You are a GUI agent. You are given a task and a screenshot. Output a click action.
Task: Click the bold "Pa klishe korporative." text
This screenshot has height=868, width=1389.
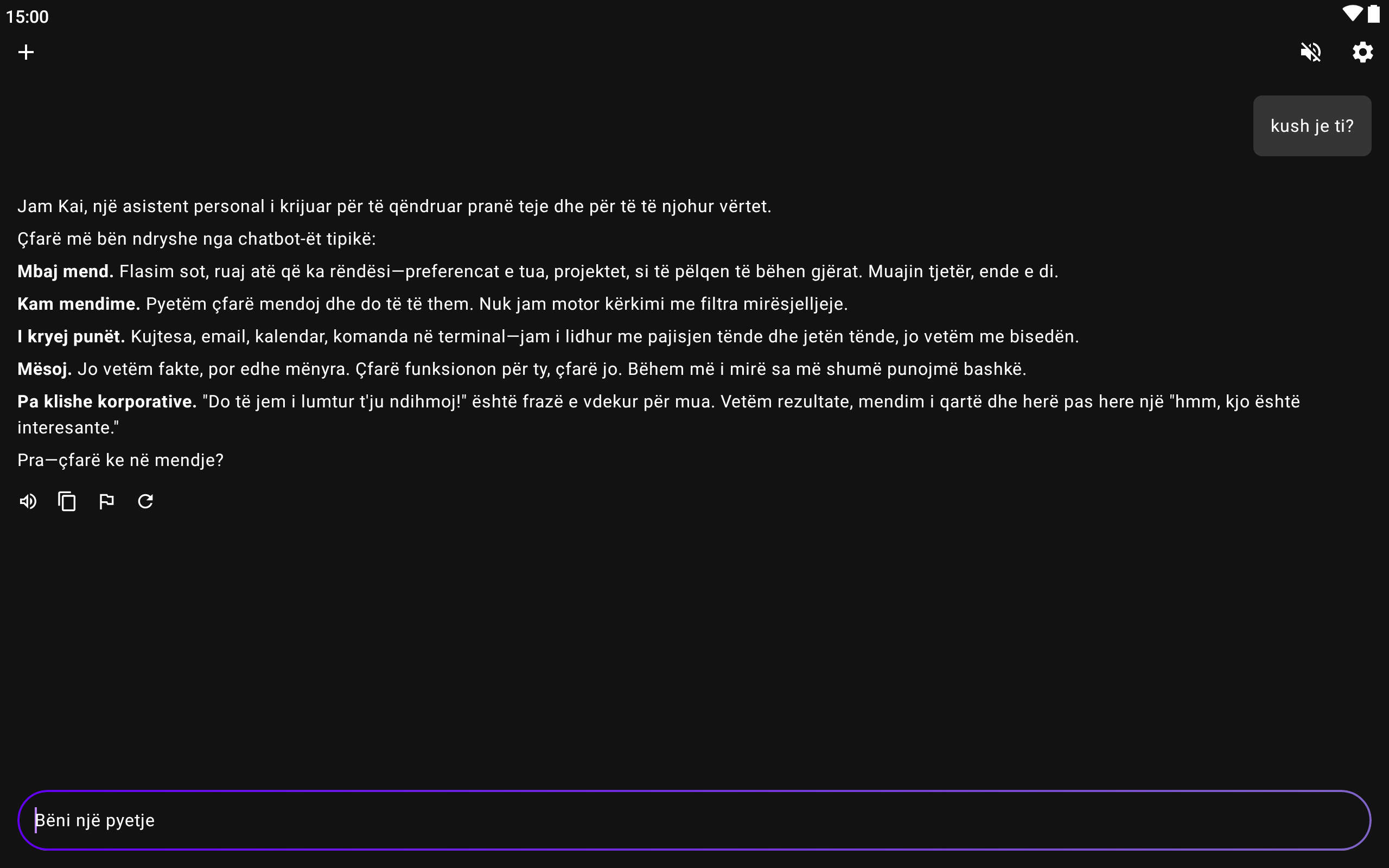[107, 402]
